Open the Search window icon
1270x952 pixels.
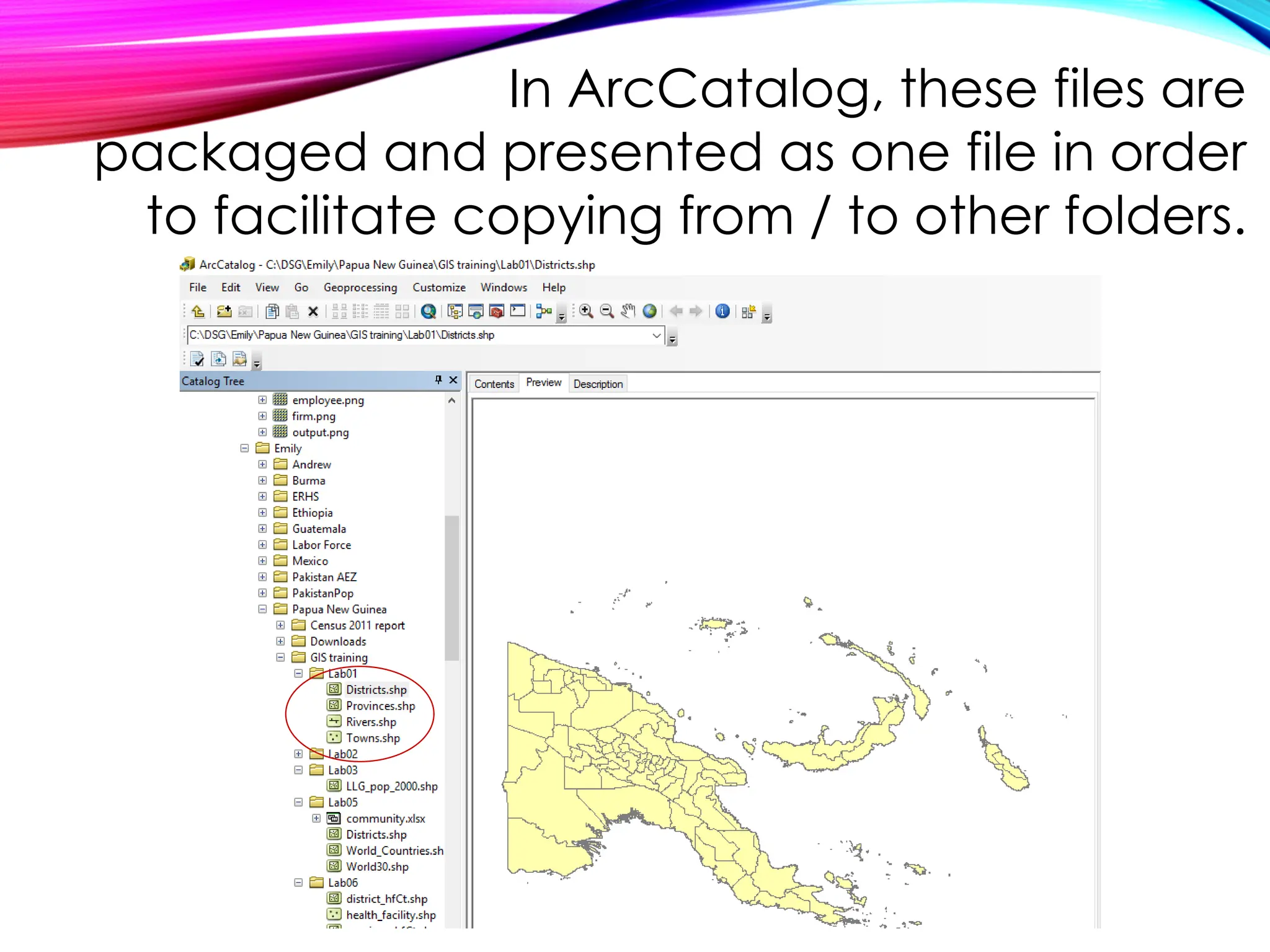476,311
